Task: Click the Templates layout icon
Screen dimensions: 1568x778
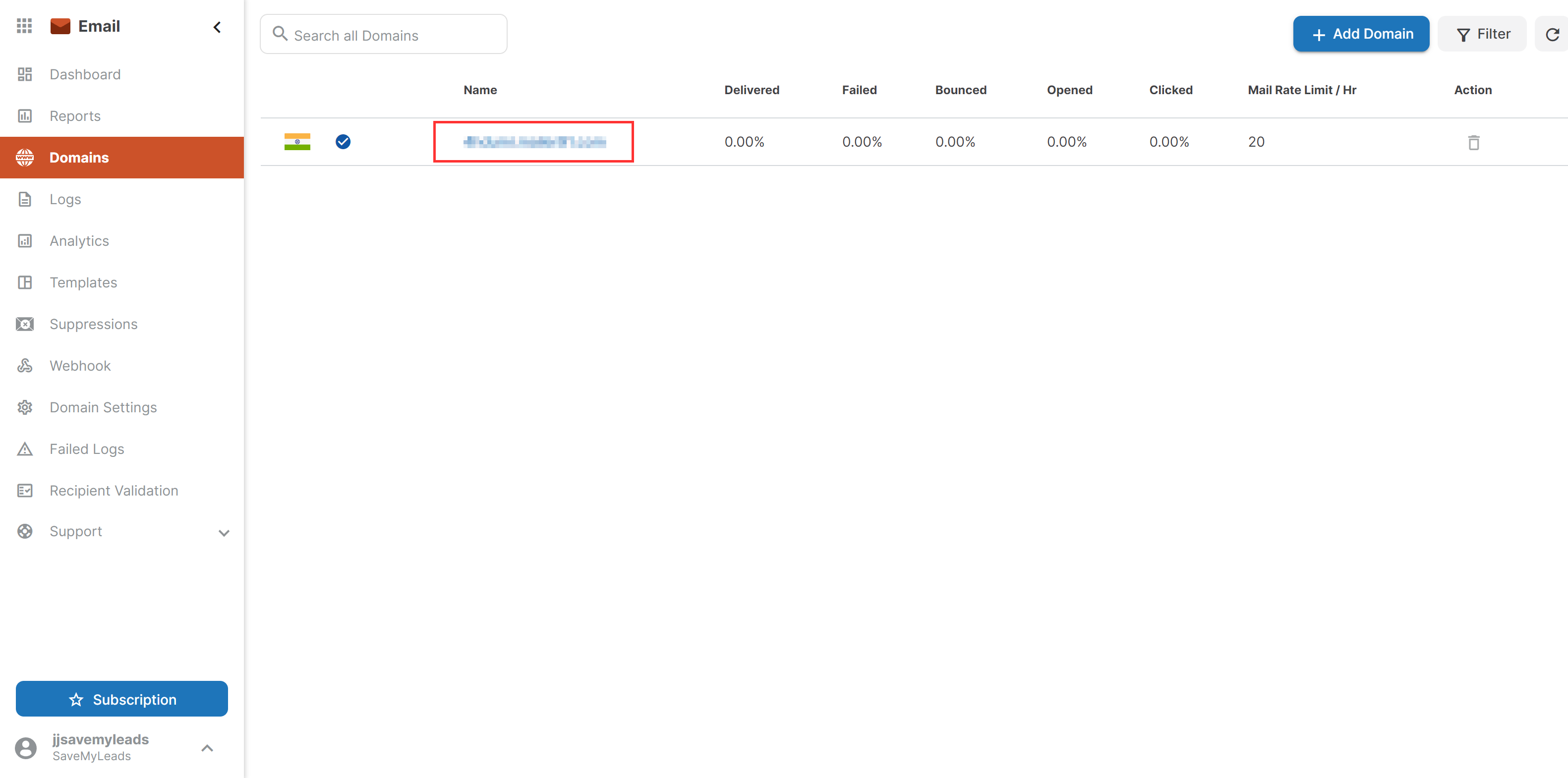Action: 25,282
